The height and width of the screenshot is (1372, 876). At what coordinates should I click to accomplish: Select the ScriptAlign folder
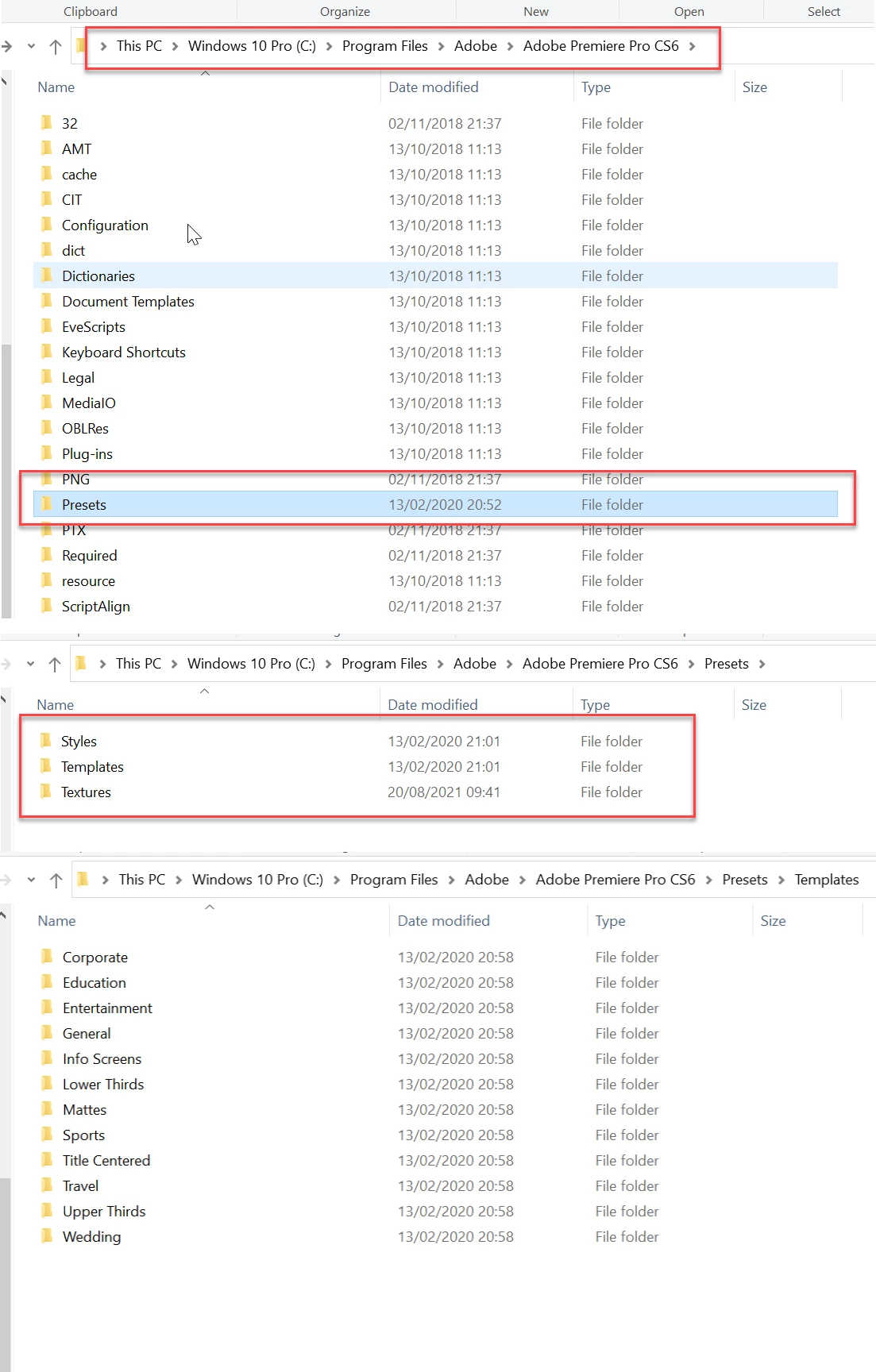pos(96,607)
